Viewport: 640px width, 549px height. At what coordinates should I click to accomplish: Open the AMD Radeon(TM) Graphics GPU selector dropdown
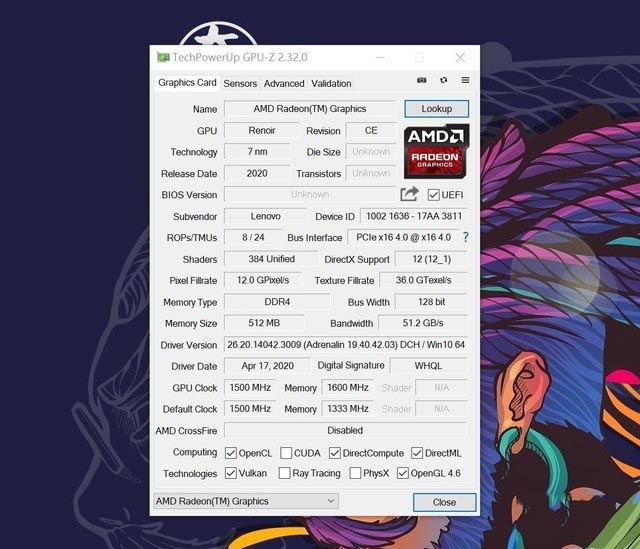(x=246, y=501)
